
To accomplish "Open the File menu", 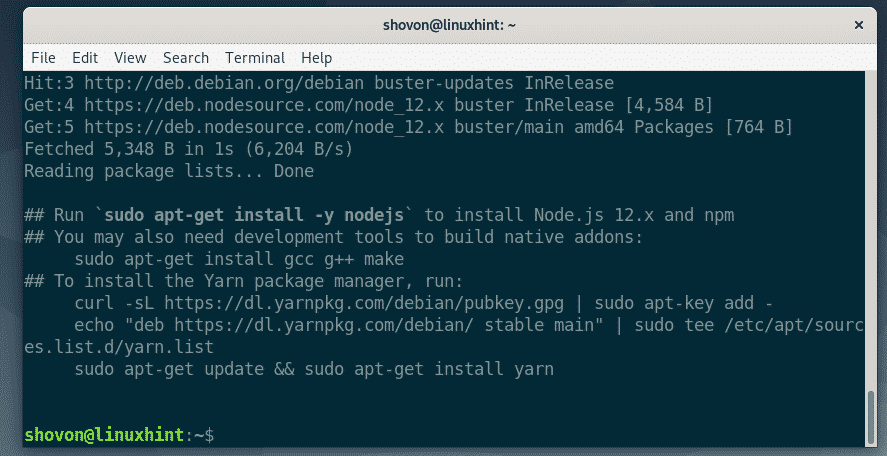I will 43,58.
